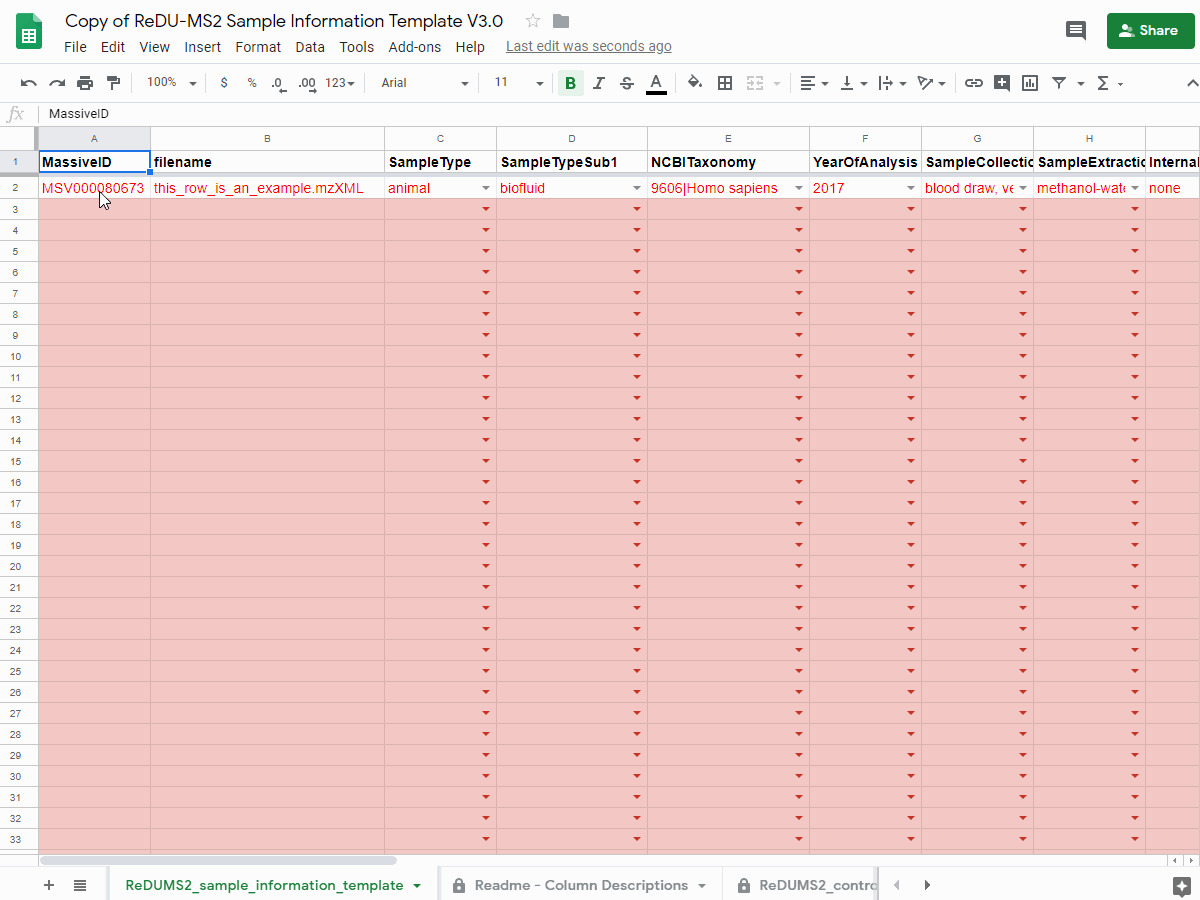Image resolution: width=1200 pixels, height=900 pixels.
Task: Click the Redo icon in toolbar
Action: pyautogui.click(x=57, y=83)
